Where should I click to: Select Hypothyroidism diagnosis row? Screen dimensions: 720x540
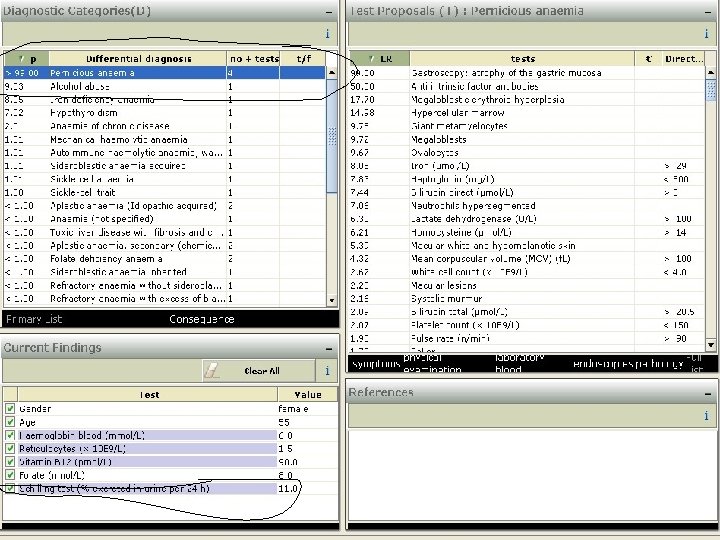pyautogui.click(x=164, y=112)
